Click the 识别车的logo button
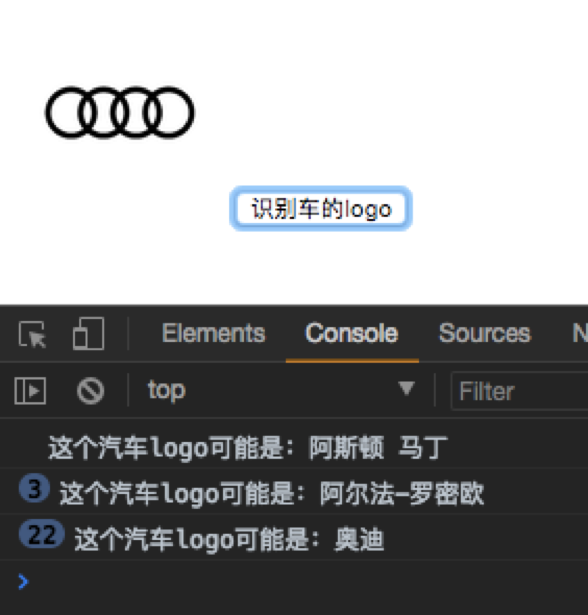The width and height of the screenshot is (588, 615). (321, 208)
